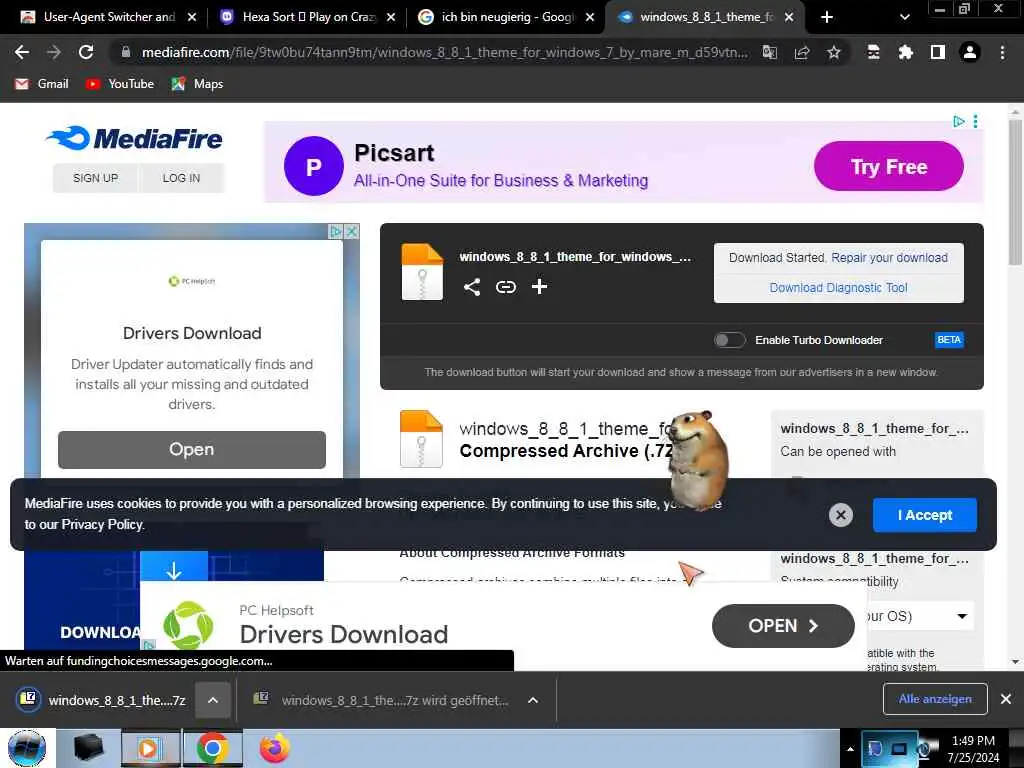Click the copy link icon for the file
Viewport: 1024px width, 768px height.
point(505,287)
